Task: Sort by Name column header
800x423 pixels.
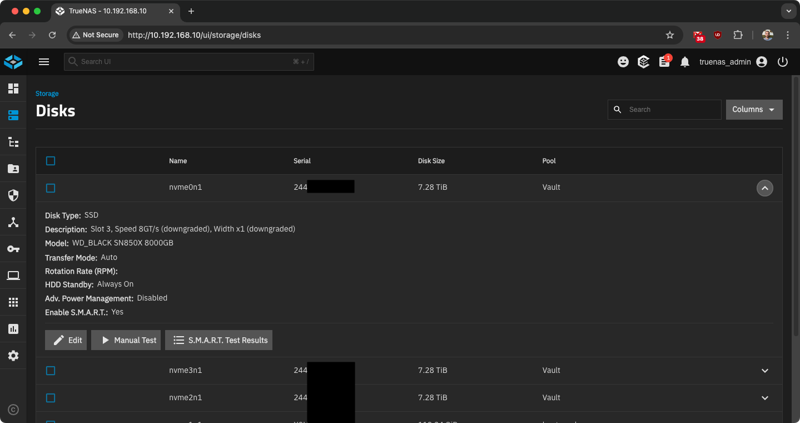Action: click(x=178, y=161)
